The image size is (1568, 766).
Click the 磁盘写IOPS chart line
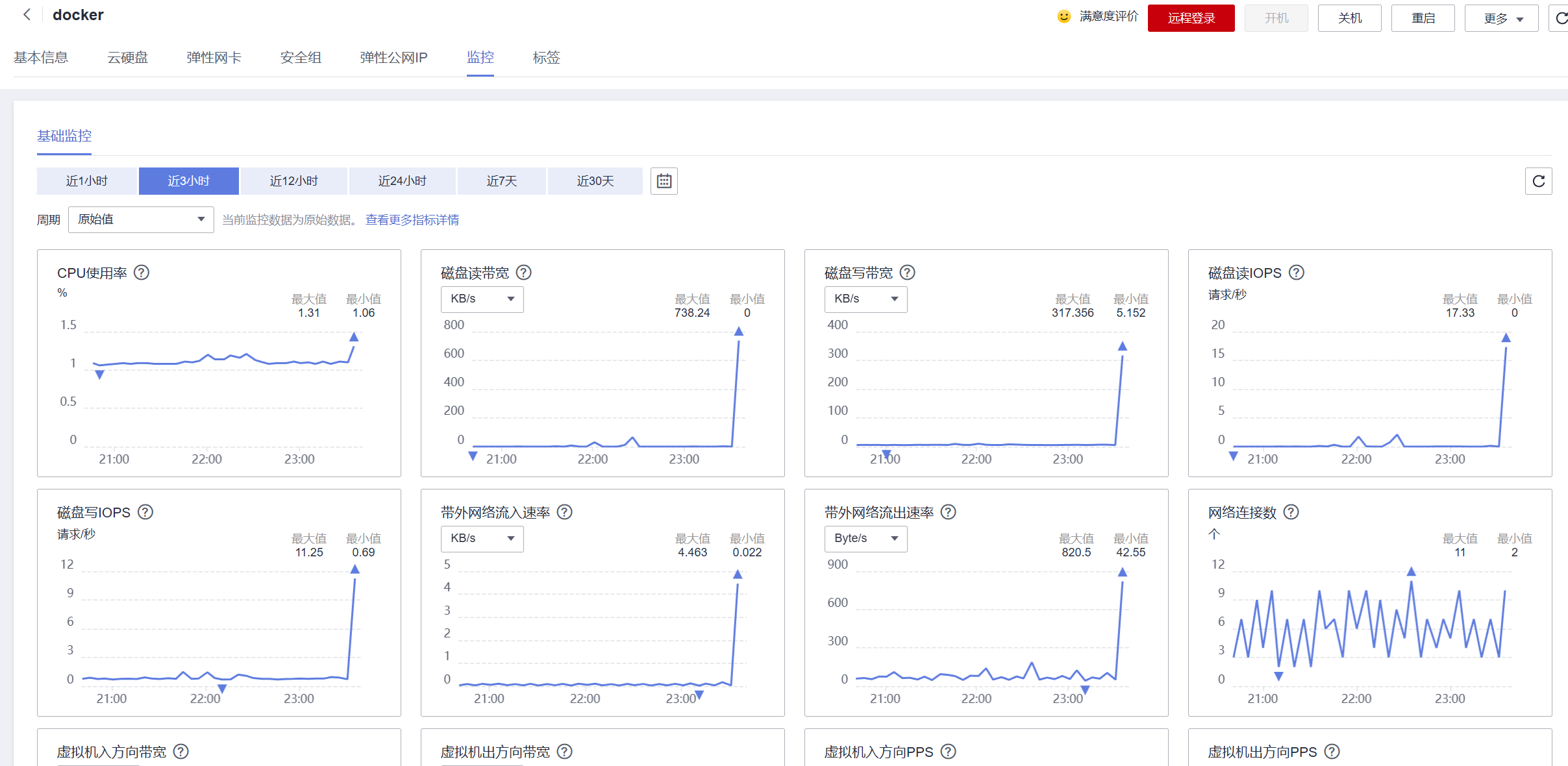click(219, 630)
